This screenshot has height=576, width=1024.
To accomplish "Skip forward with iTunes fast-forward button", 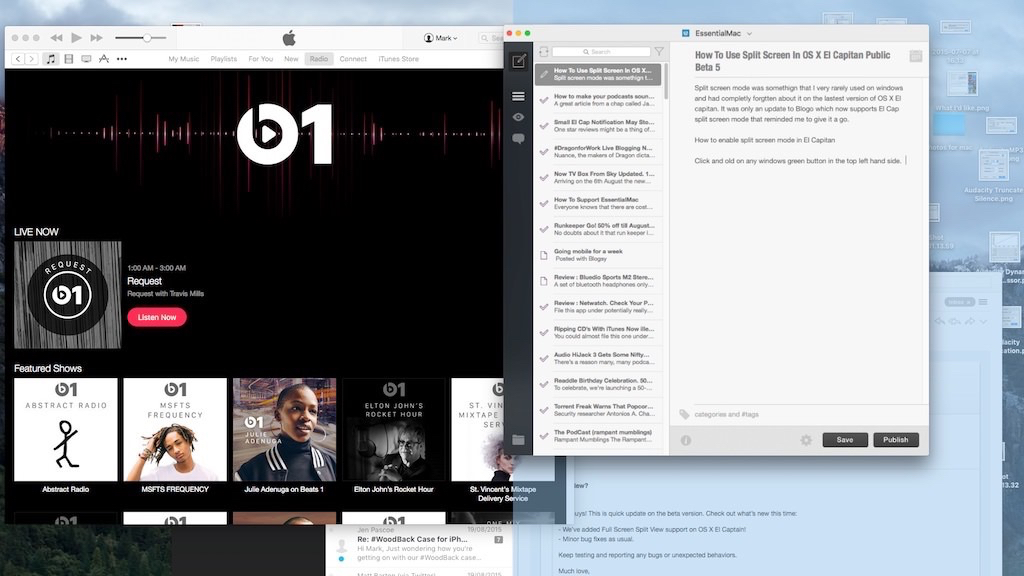I will [97, 38].
